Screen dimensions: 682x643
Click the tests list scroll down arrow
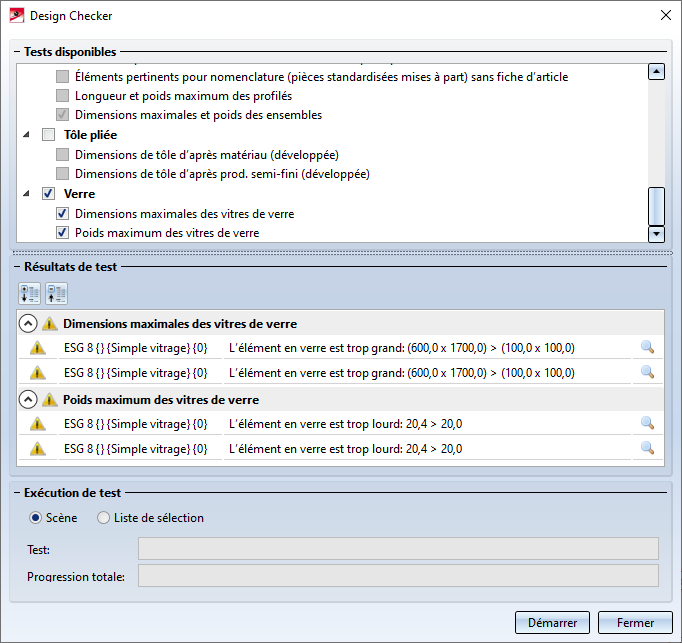tap(656, 234)
